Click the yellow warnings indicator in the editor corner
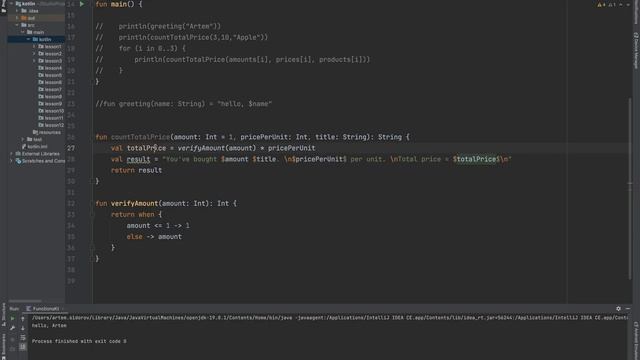The height and width of the screenshot is (360, 640). [601, 4]
